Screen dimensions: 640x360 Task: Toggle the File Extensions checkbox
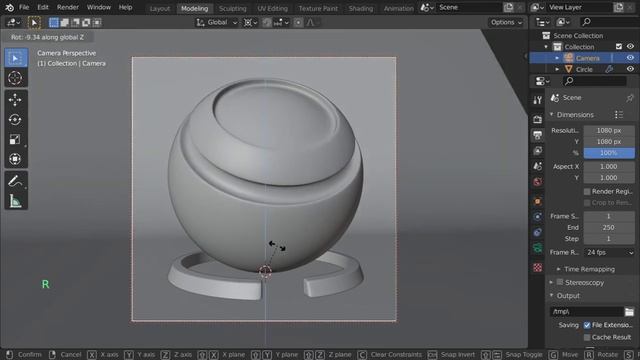coord(587,325)
